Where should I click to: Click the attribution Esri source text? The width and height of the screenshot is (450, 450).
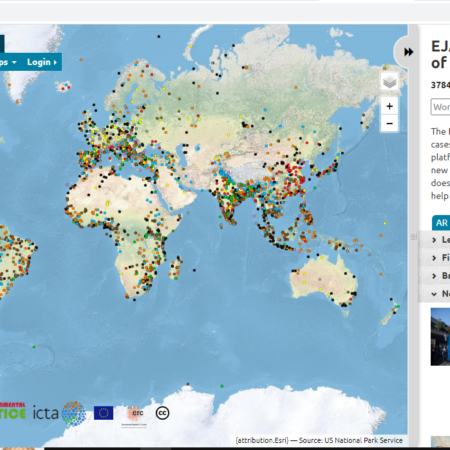[319, 440]
